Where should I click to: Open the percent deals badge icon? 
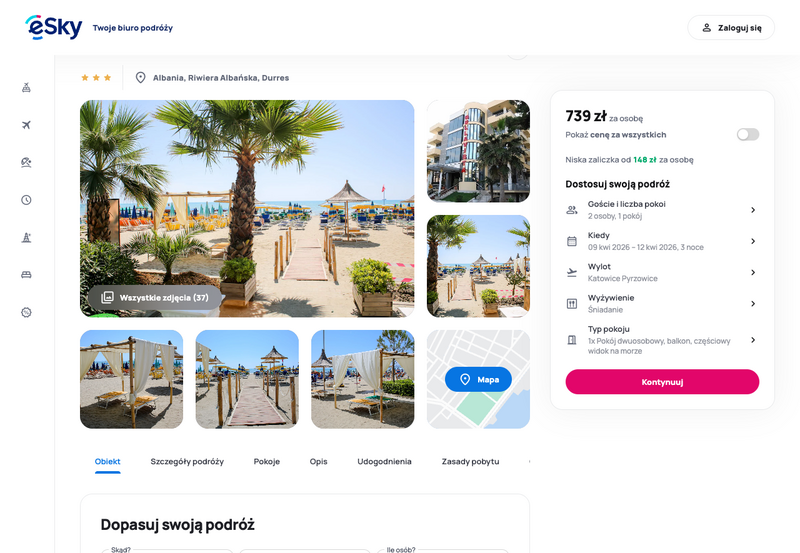(x=27, y=312)
